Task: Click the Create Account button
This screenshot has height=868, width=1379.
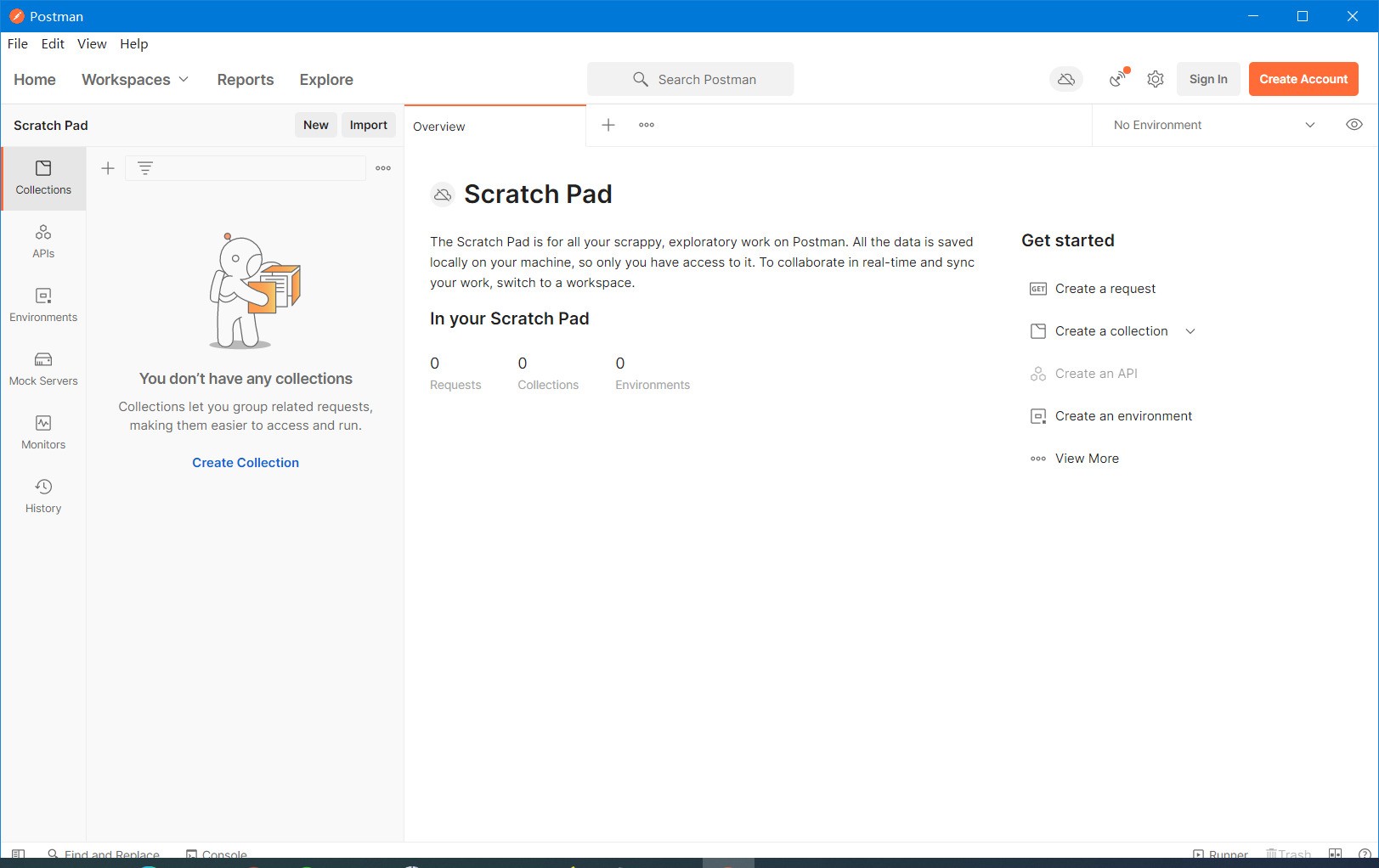Action: (x=1303, y=79)
